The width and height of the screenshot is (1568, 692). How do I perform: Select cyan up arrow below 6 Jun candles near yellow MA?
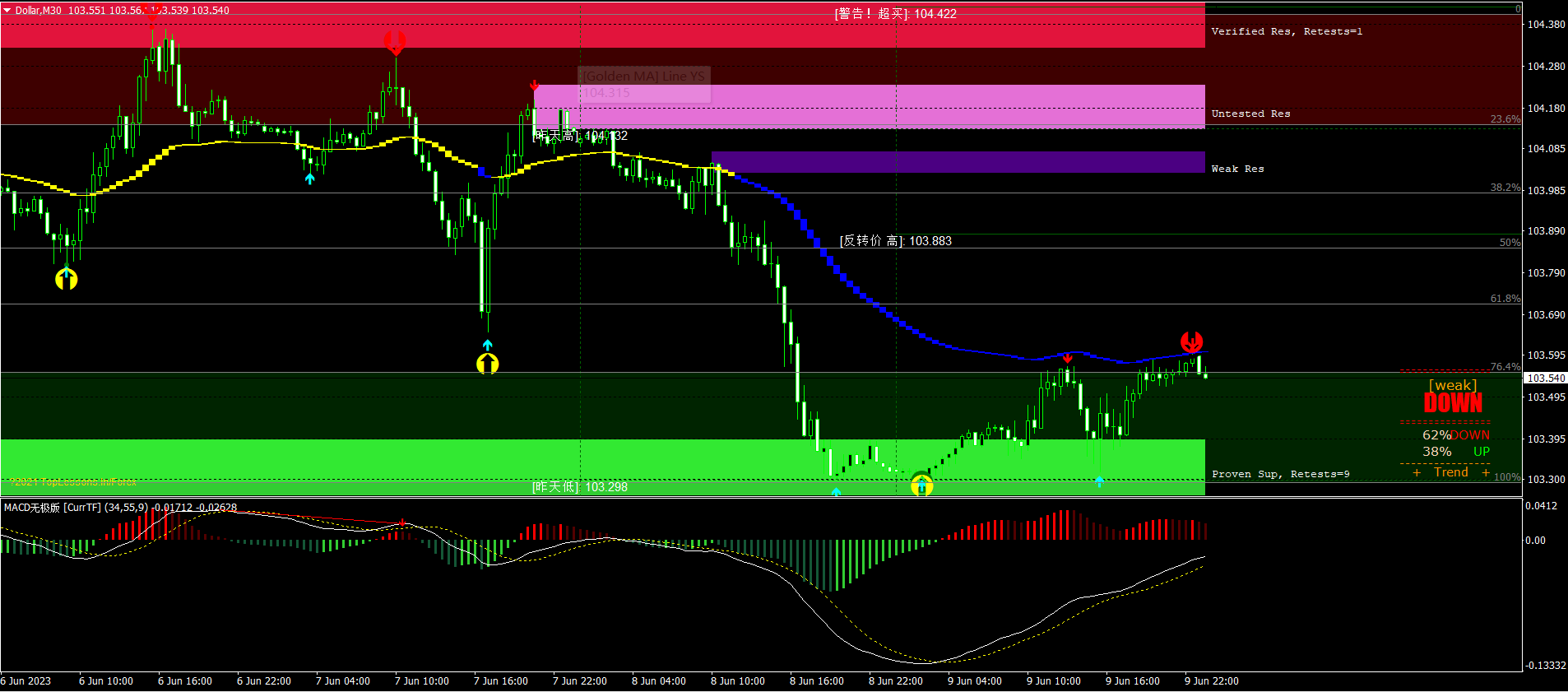(309, 178)
